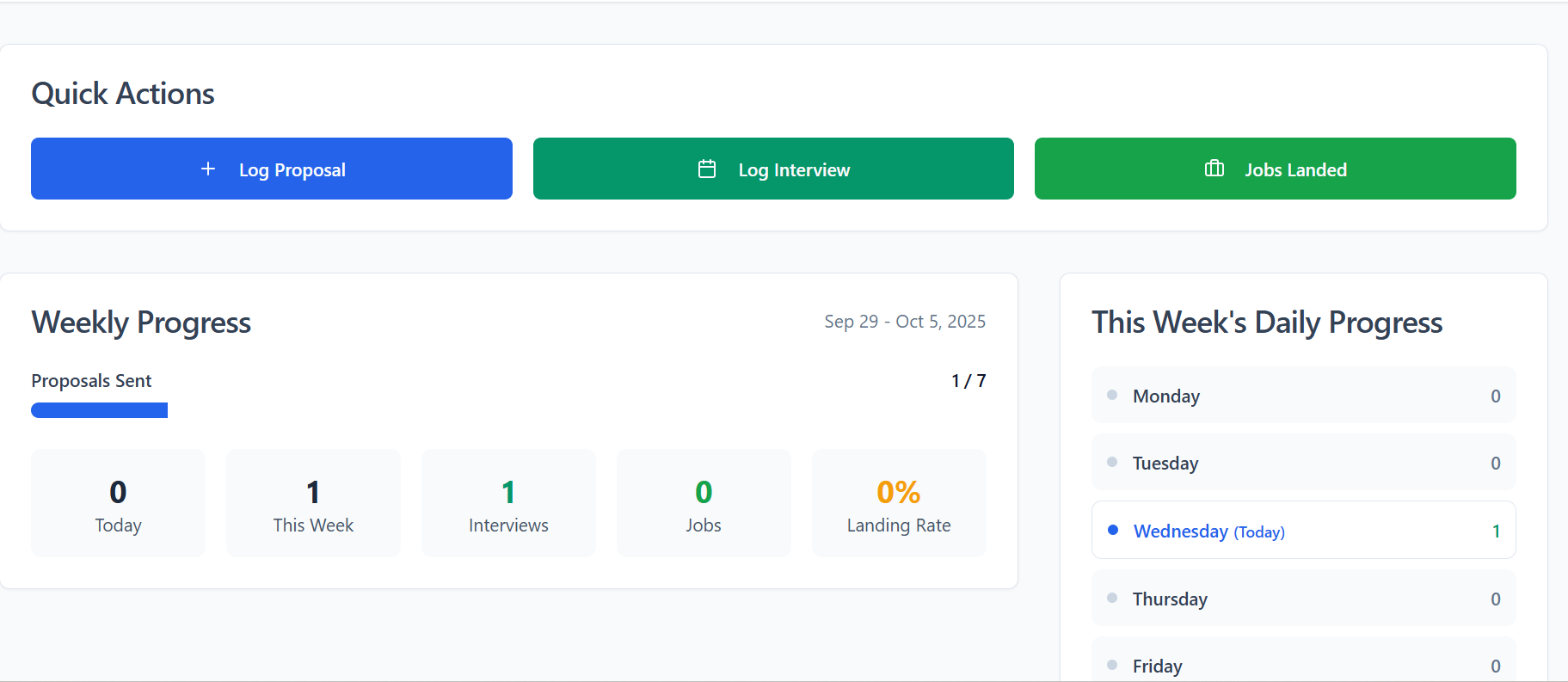1568x682 pixels.
Task: Select the Today stat card
Action: tap(119, 503)
